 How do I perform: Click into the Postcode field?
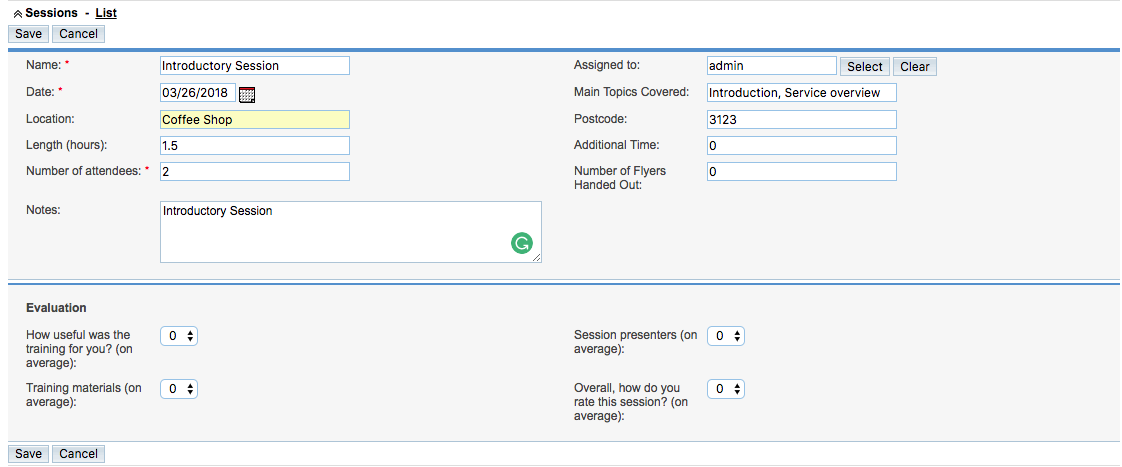[801, 119]
